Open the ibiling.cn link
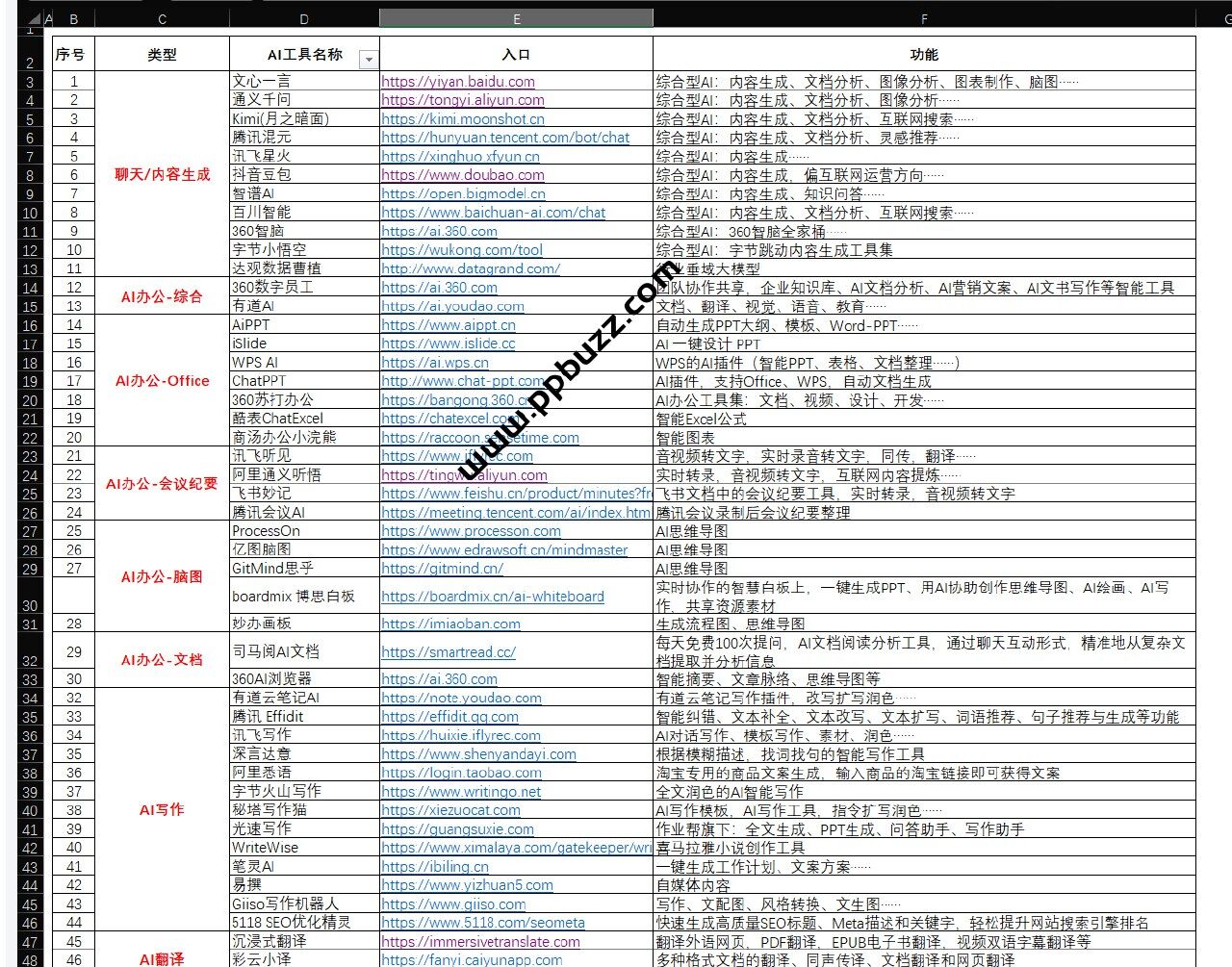The image size is (1232, 967). [x=435, y=866]
